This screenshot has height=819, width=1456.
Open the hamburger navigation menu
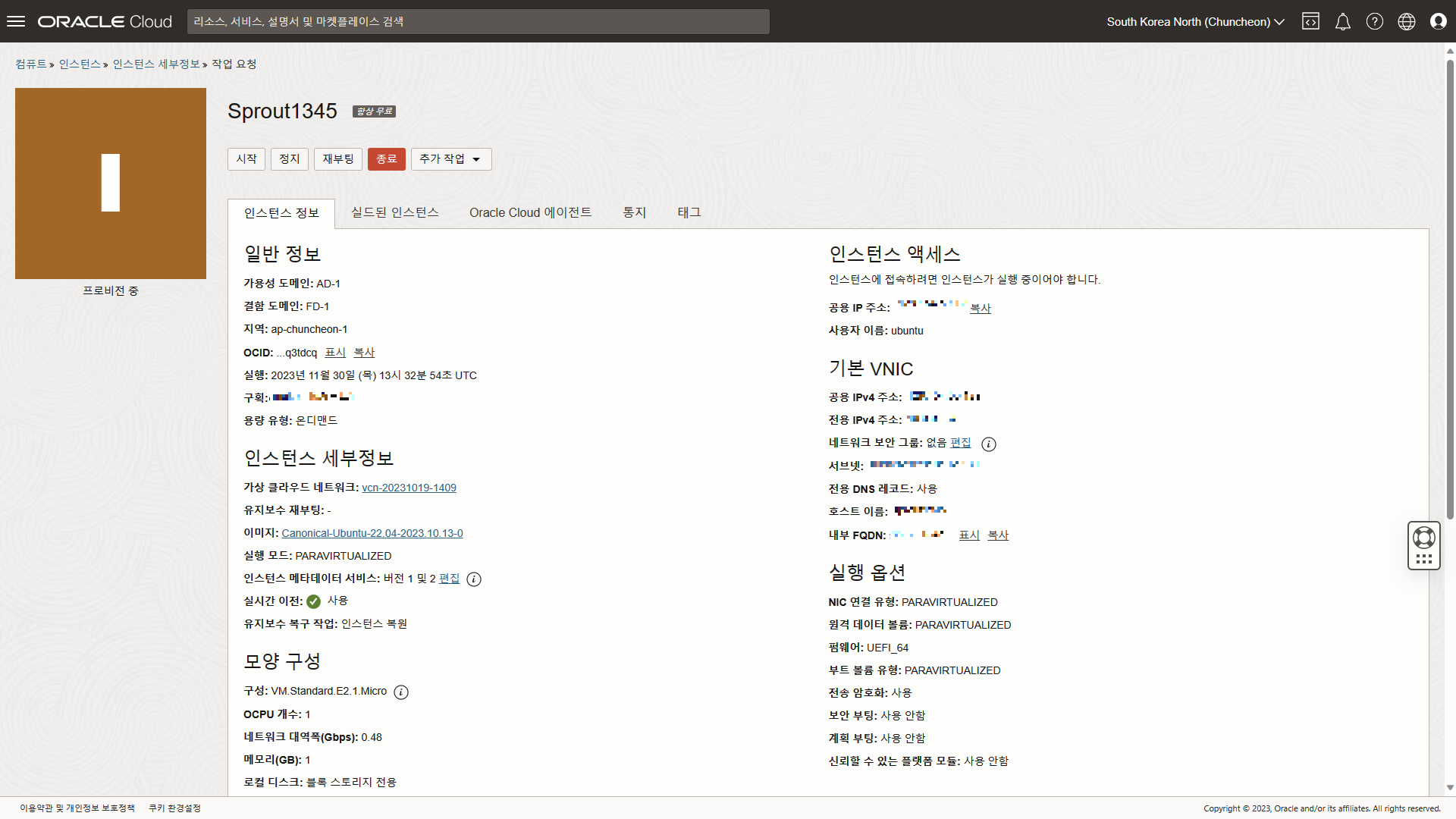coord(16,21)
